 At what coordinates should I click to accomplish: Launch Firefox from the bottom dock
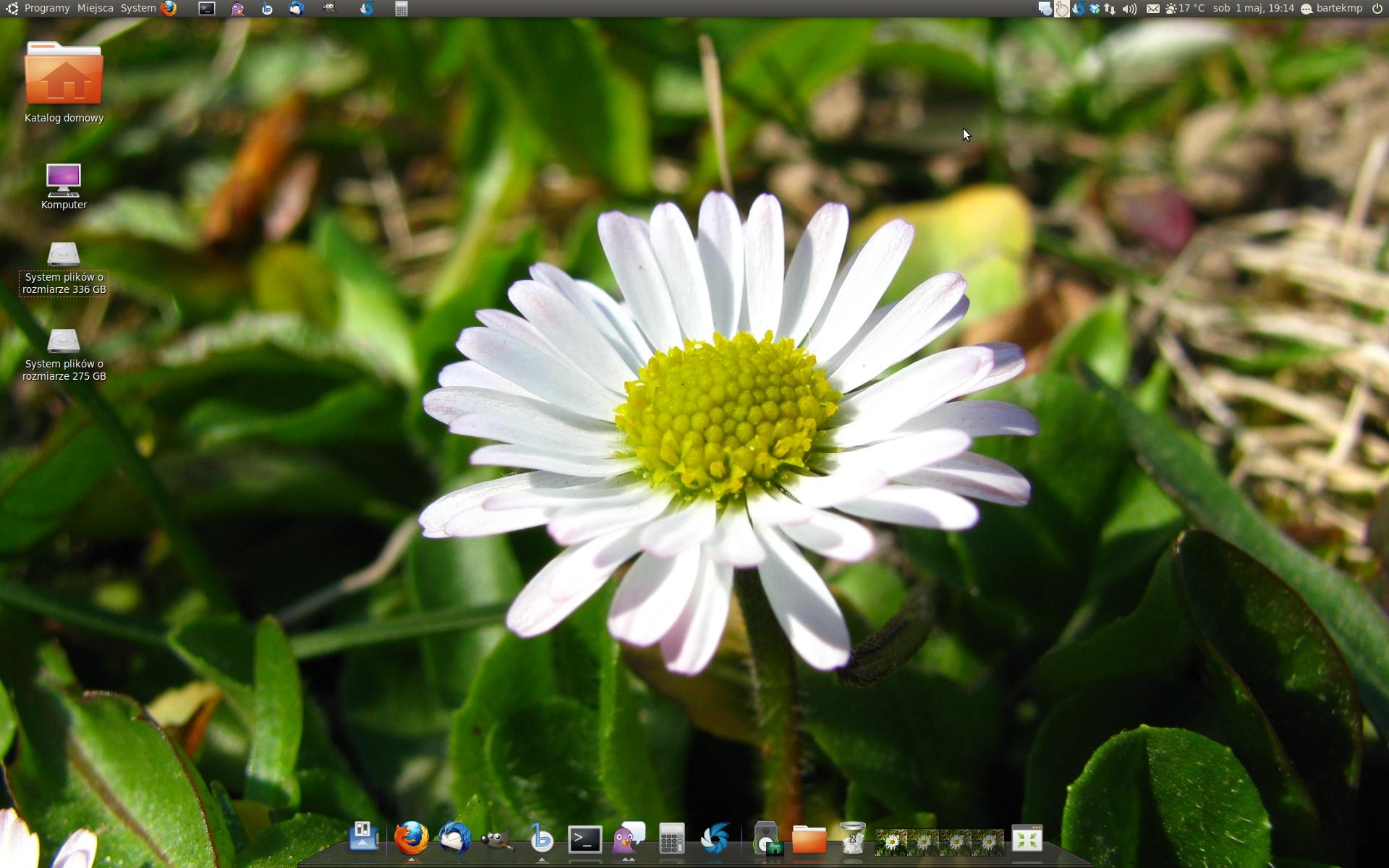pyautogui.click(x=411, y=839)
